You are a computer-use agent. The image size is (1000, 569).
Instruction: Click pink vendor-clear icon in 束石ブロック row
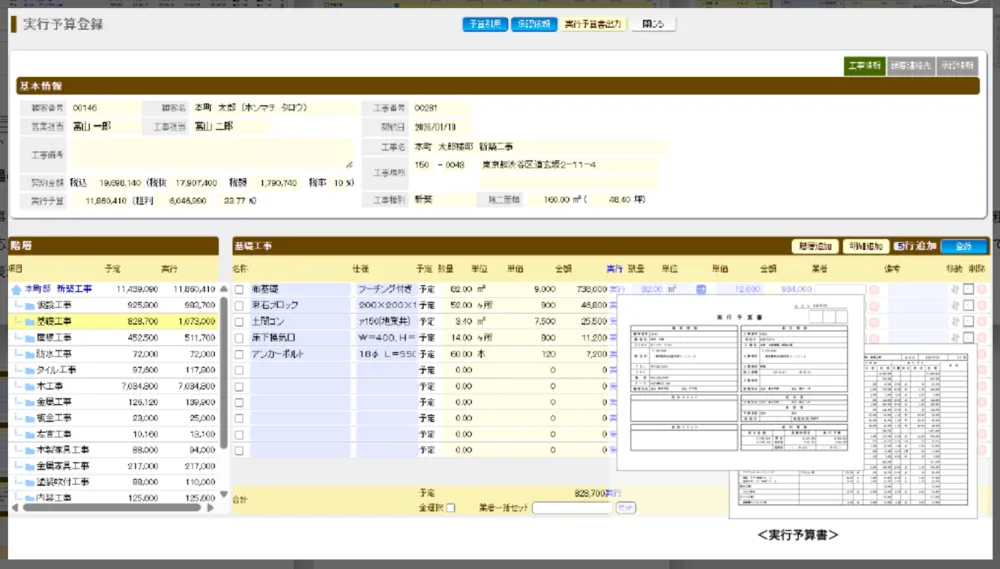(x=874, y=306)
